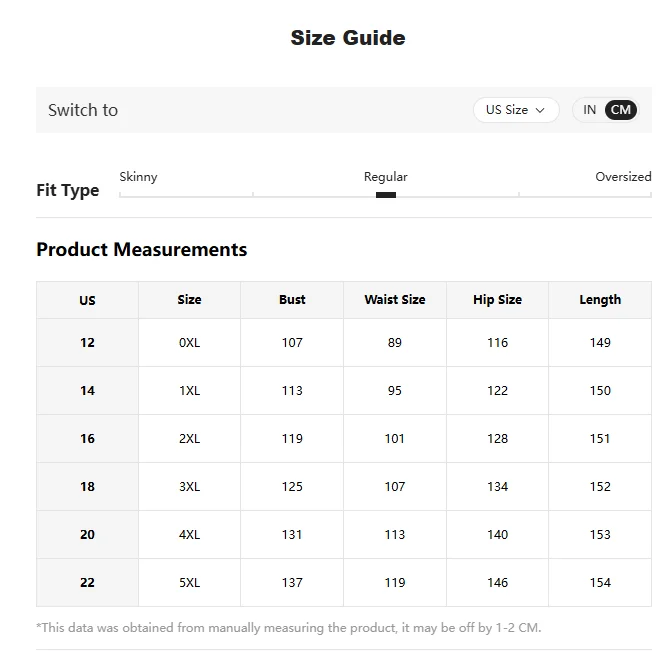The width and height of the screenshot is (670, 665).
Task: Select the US 16 row header
Action: click(x=87, y=438)
